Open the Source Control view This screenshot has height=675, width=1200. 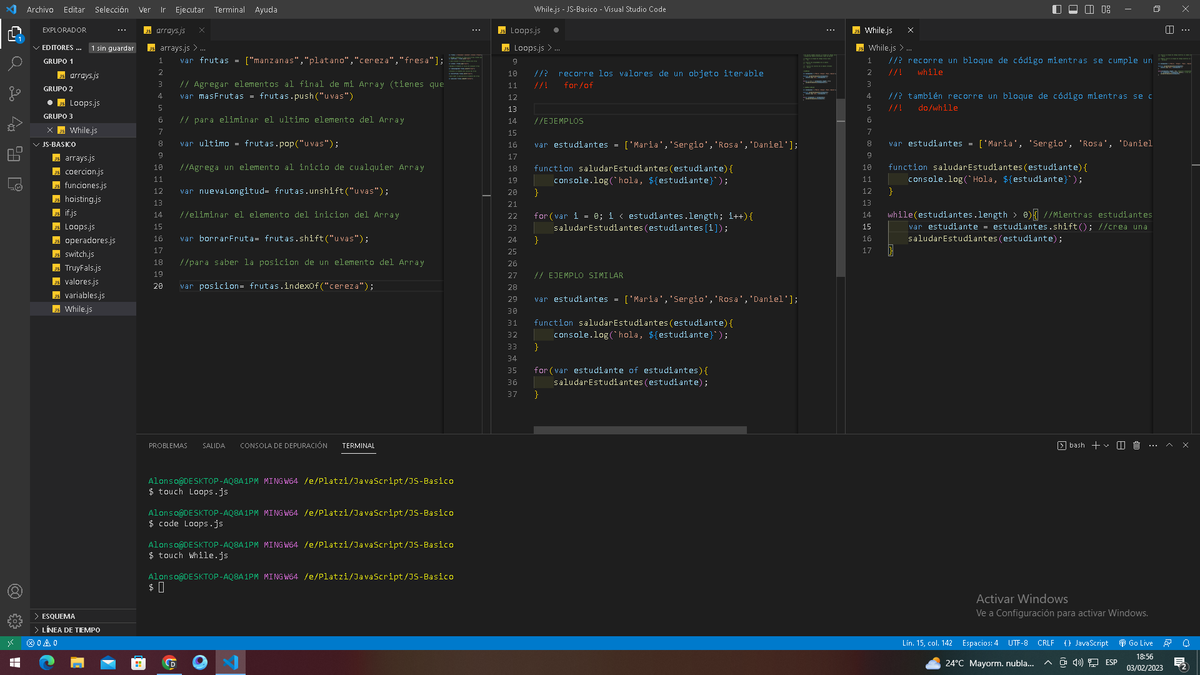[x=15, y=94]
